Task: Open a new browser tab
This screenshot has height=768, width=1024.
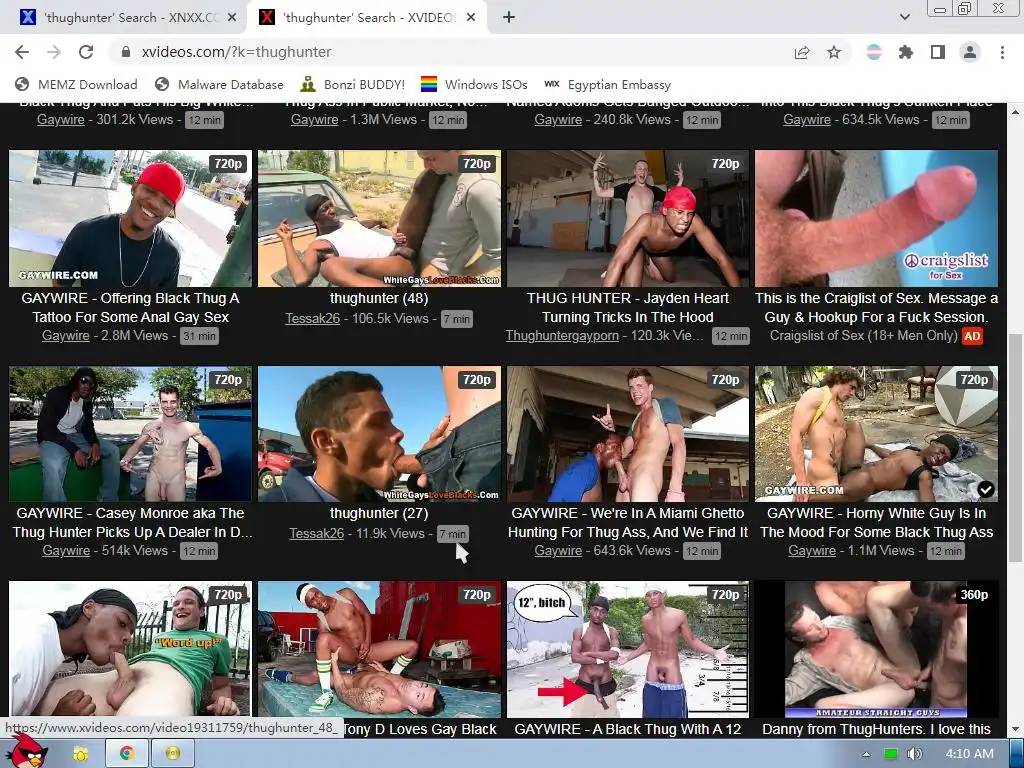Action: click(509, 18)
